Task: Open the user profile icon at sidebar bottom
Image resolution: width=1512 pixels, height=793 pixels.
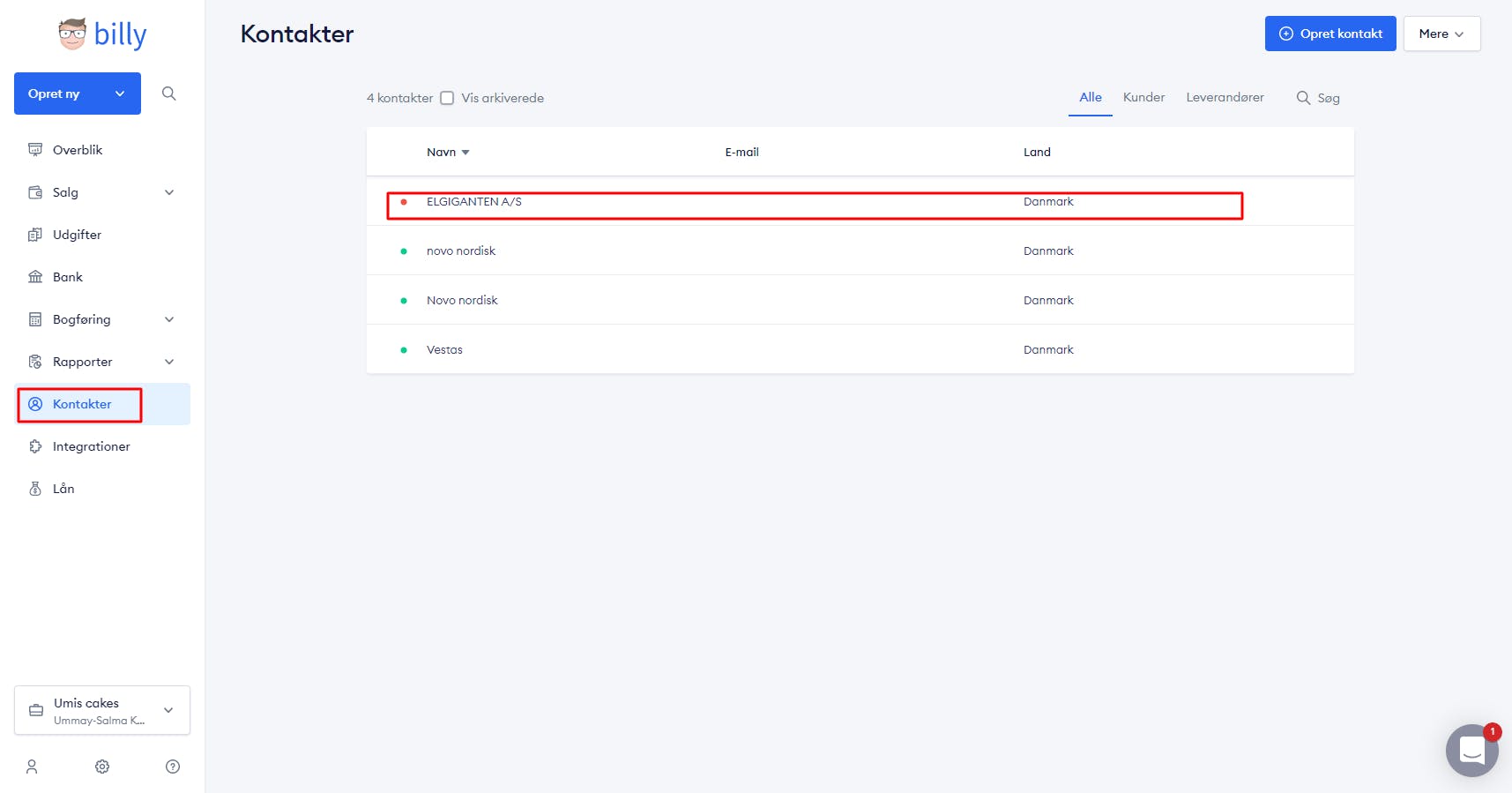Action: pos(32,767)
